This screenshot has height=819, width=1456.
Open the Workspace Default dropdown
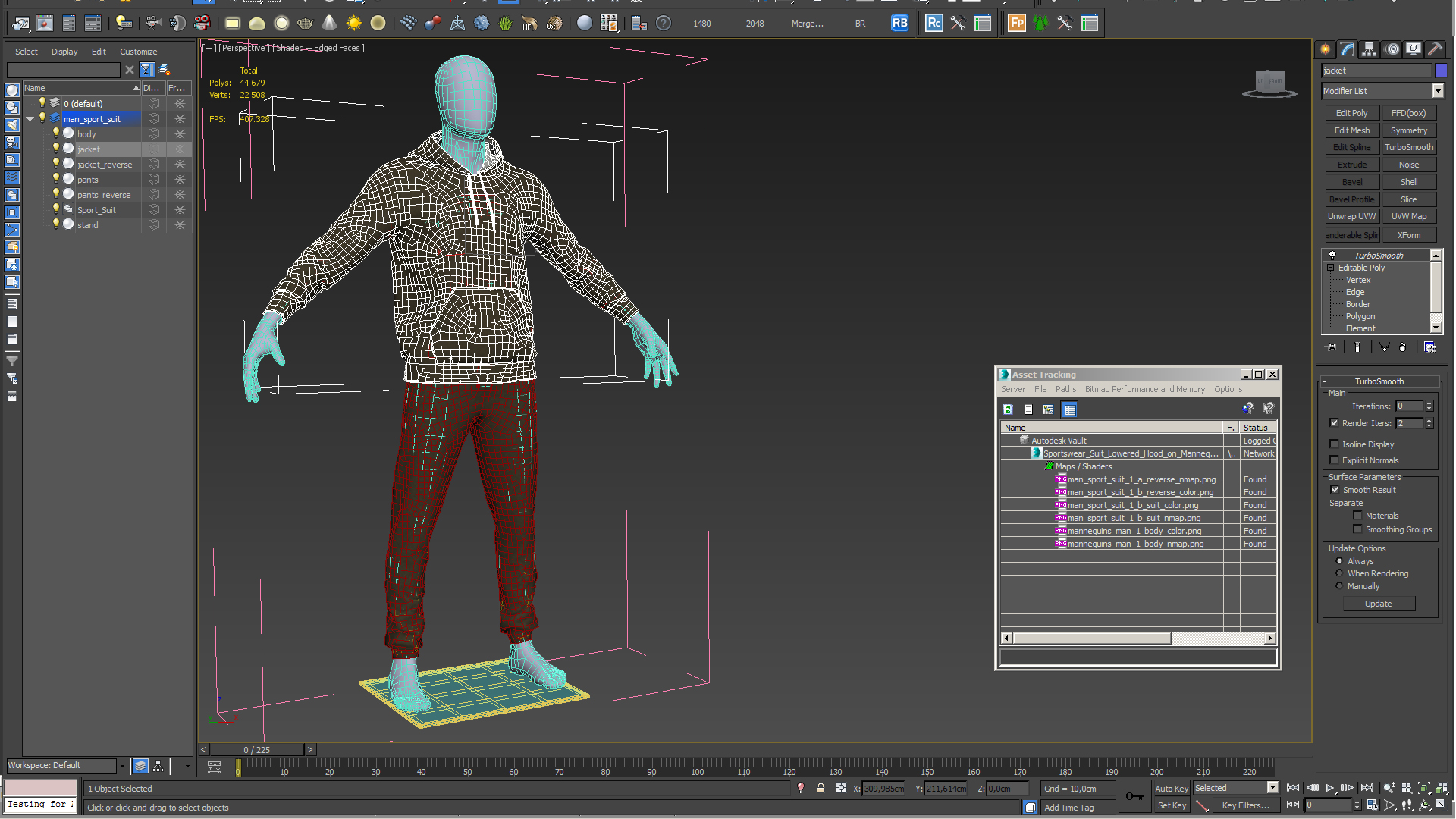[x=122, y=766]
